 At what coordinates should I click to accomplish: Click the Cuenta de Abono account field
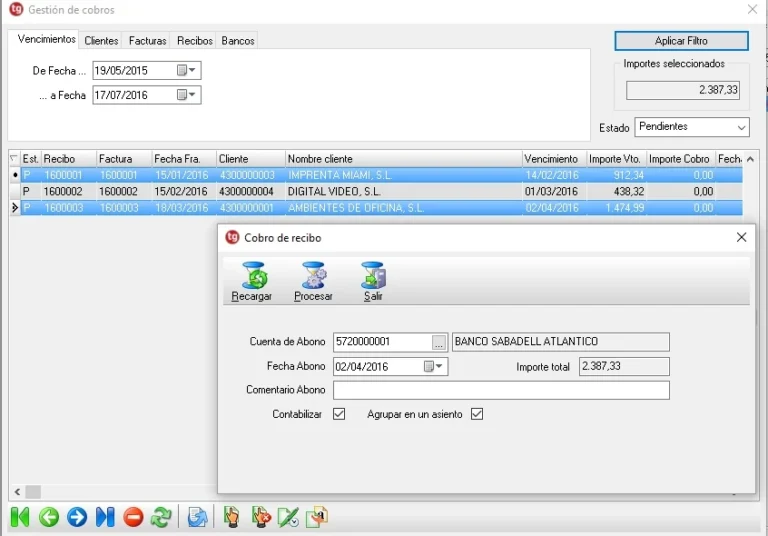click(x=383, y=342)
